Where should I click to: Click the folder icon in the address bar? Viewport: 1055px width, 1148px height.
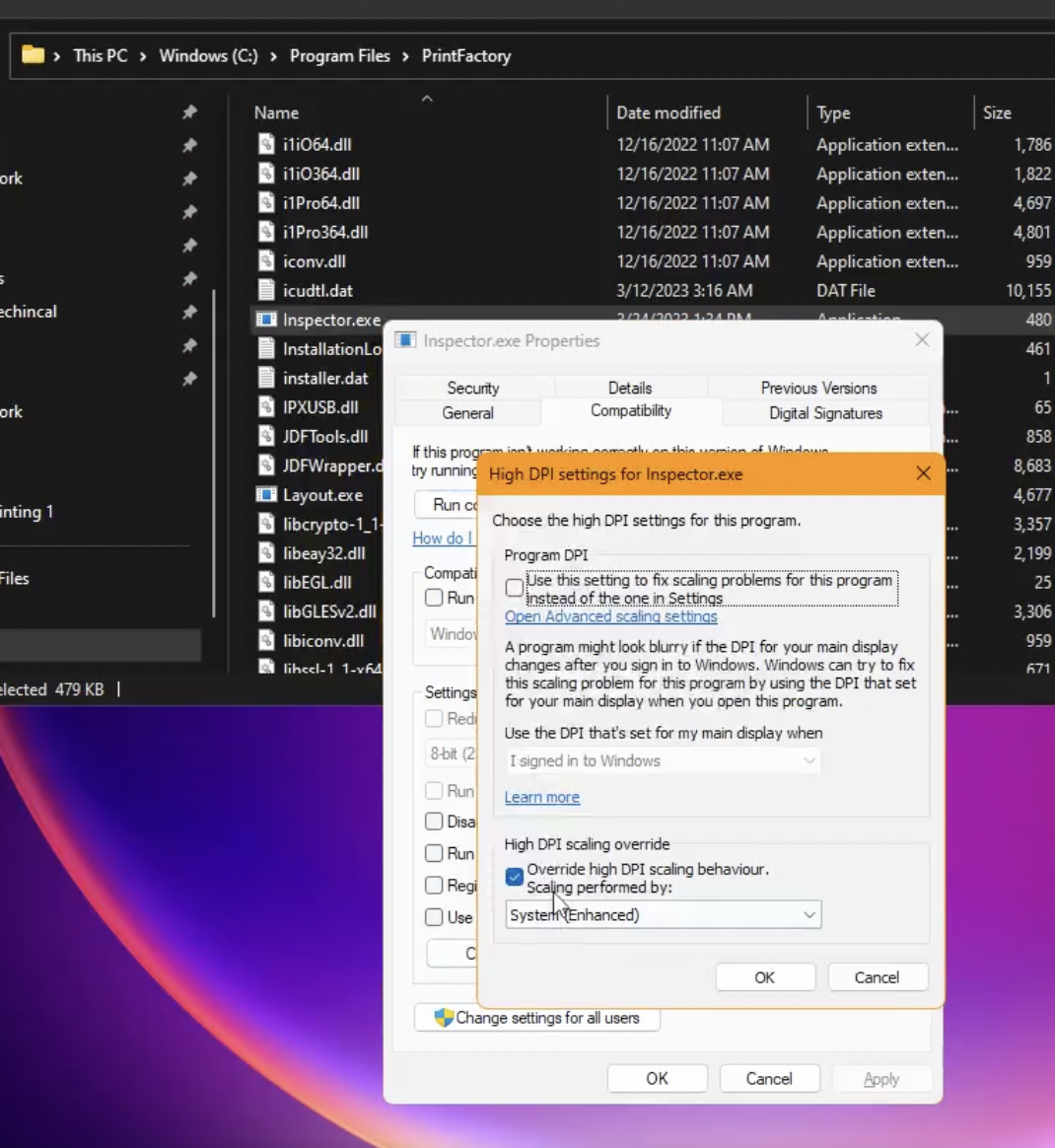click(33, 55)
